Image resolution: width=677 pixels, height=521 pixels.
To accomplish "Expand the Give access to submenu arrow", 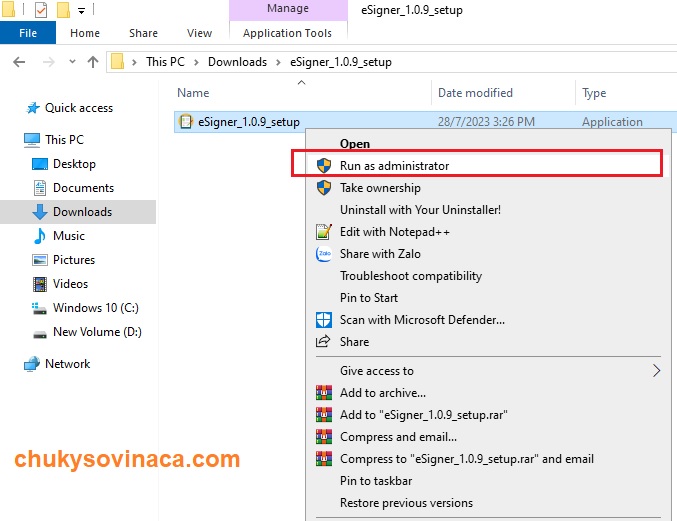I will pyautogui.click(x=656, y=370).
